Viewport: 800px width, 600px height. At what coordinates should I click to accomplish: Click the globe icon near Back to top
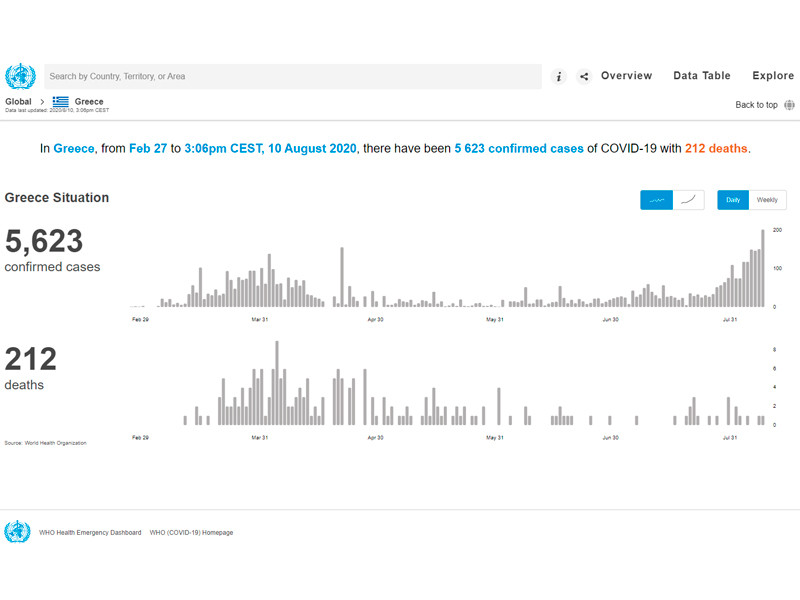pos(790,105)
